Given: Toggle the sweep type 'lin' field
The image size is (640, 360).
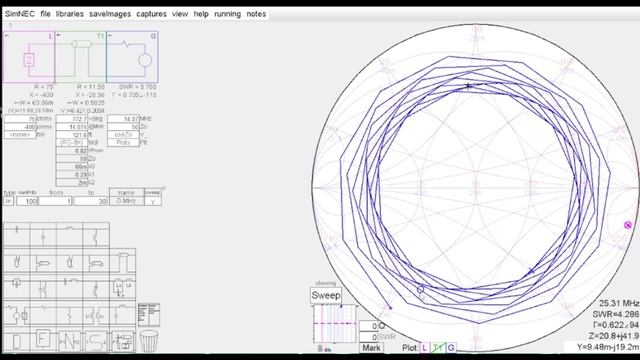Looking at the screenshot, I should 9,201.
